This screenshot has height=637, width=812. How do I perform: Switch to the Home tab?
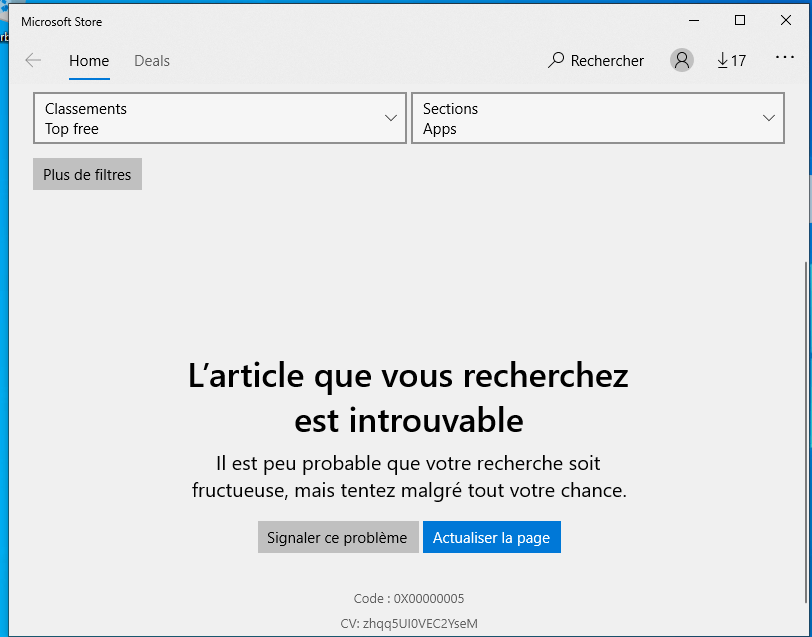pos(89,61)
